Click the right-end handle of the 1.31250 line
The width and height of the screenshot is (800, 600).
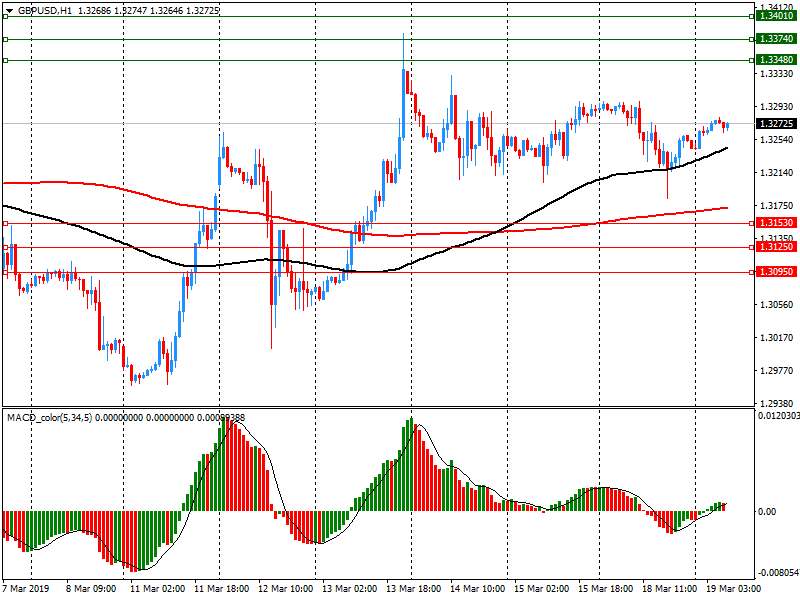coord(750,247)
